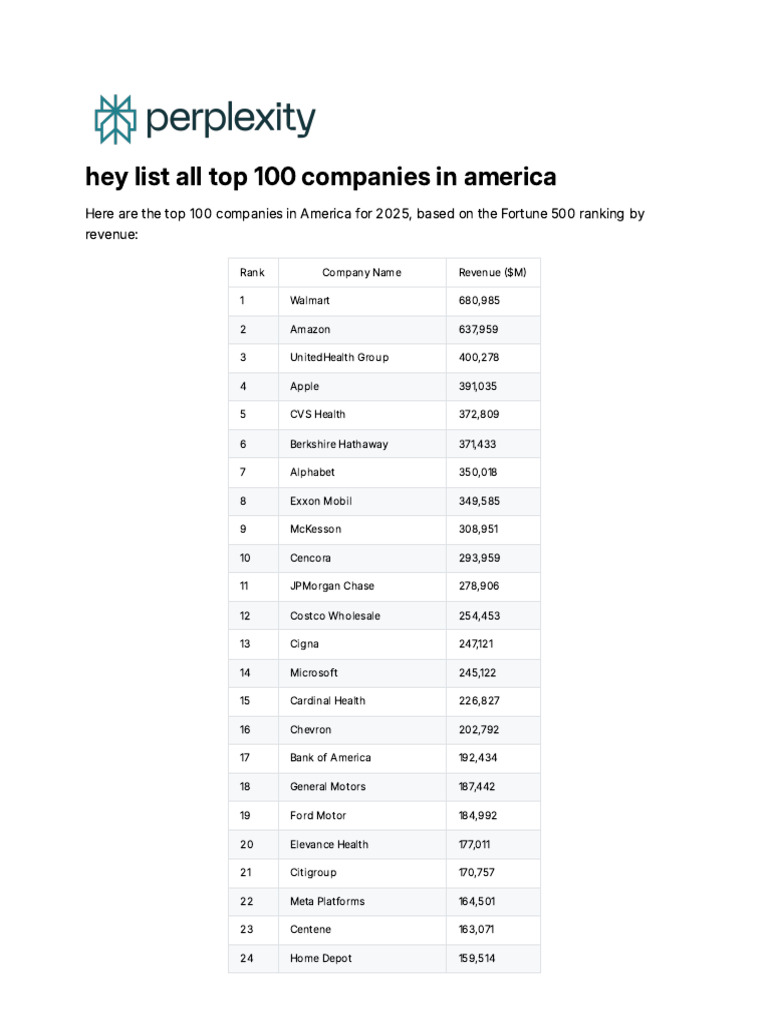Click the Company Name column header
Image resolution: width=768 pixels, height=1024 pixels.
(361, 272)
